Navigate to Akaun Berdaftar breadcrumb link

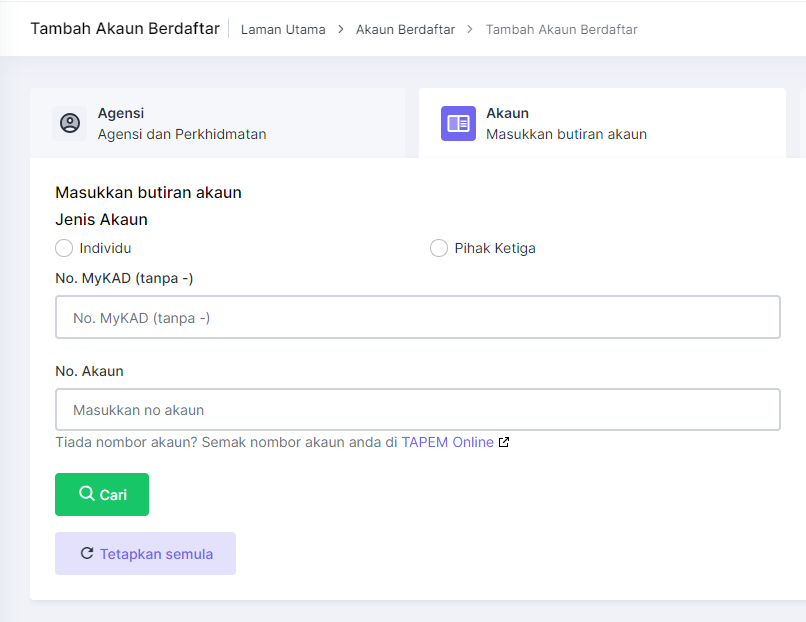click(405, 29)
